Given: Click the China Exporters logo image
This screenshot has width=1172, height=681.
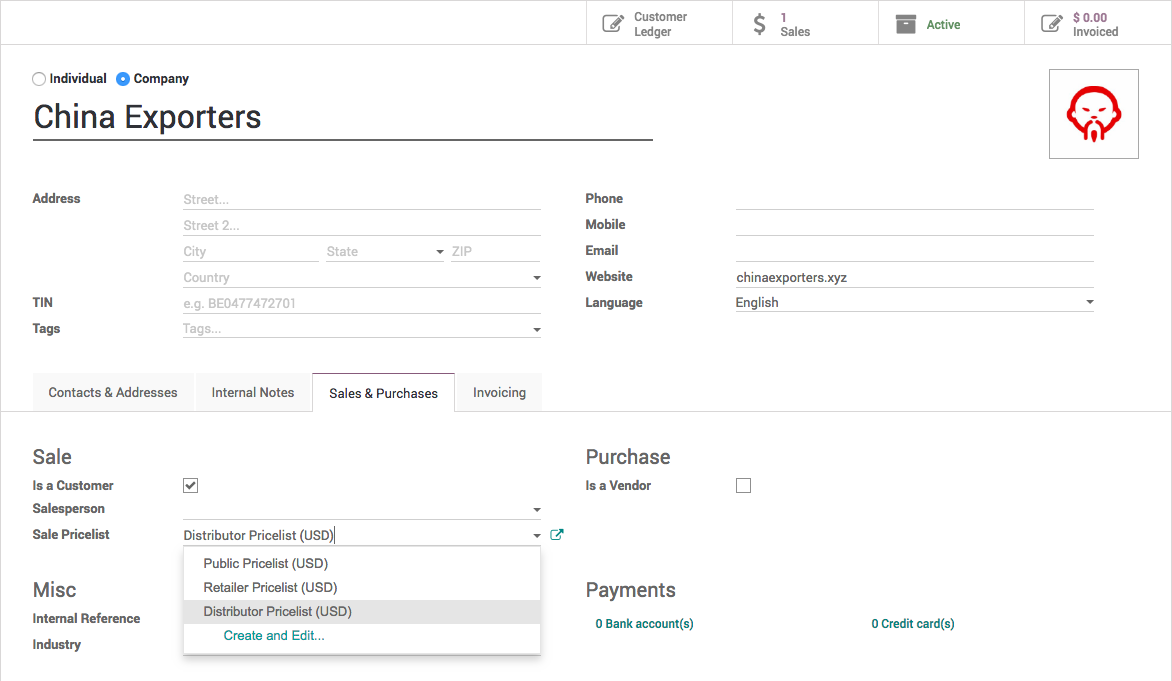Looking at the screenshot, I should tap(1093, 114).
